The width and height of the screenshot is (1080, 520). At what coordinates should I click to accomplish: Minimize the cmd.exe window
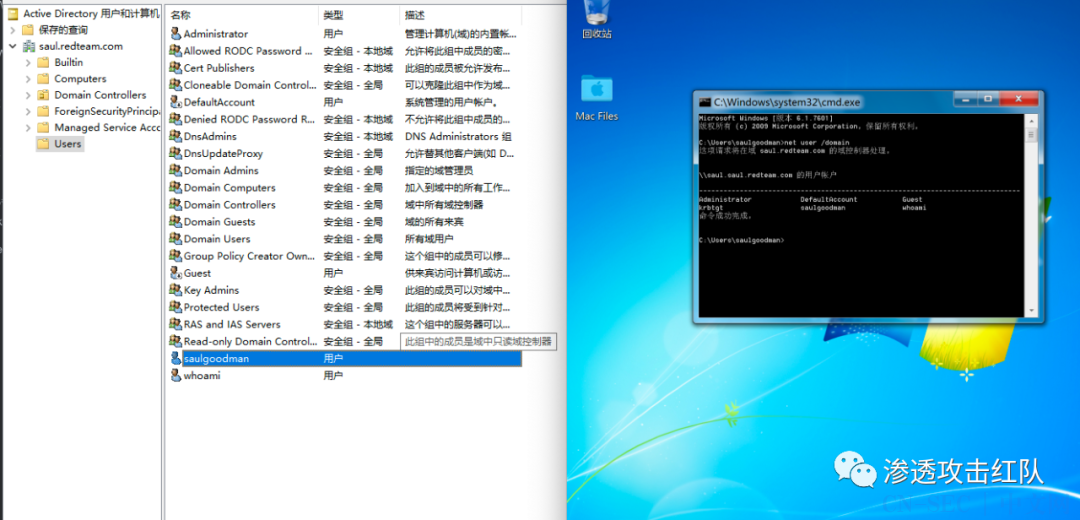point(965,99)
